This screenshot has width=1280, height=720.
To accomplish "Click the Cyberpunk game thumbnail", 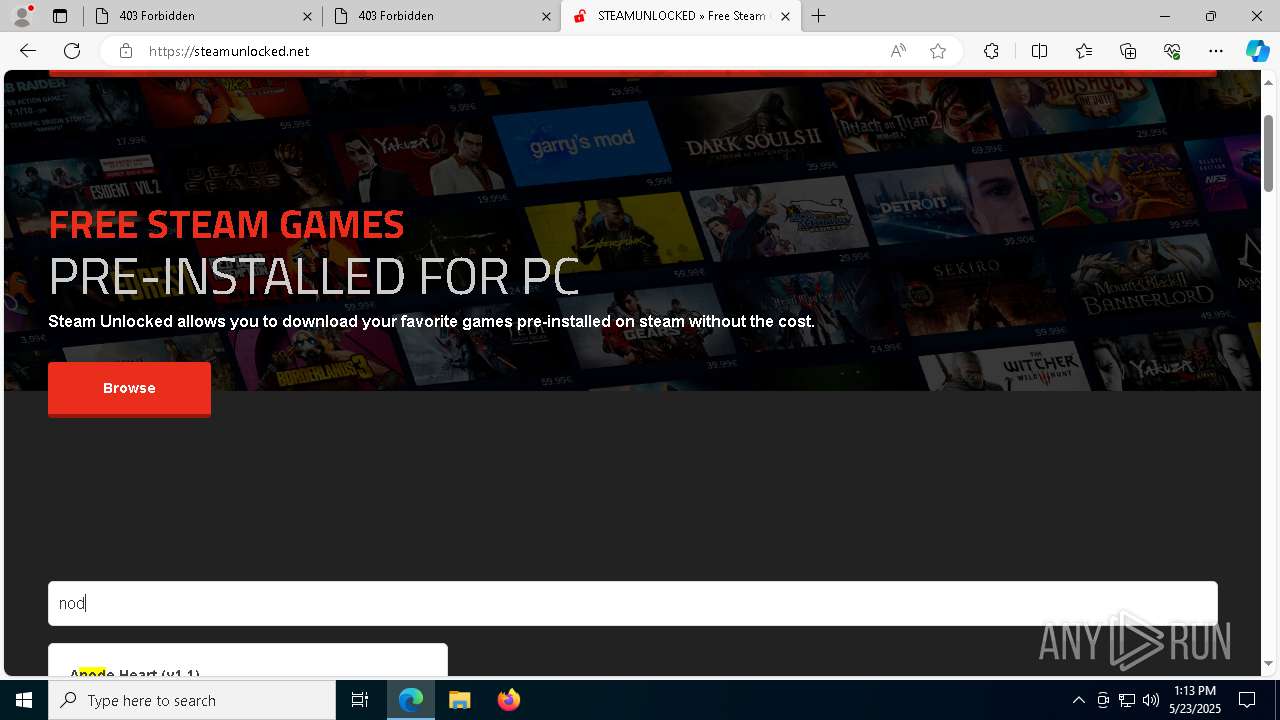I will click(612, 232).
